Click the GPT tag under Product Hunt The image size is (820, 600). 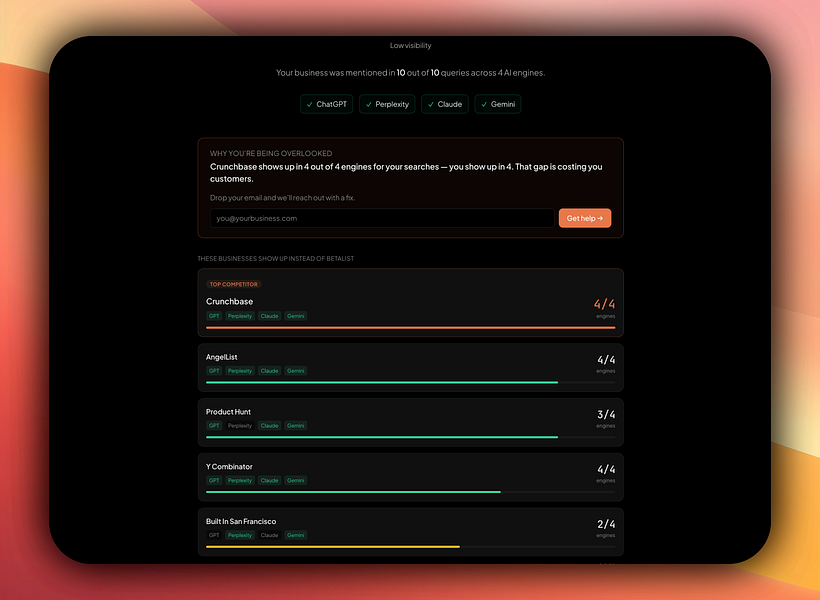pyautogui.click(x=214, y=426)
